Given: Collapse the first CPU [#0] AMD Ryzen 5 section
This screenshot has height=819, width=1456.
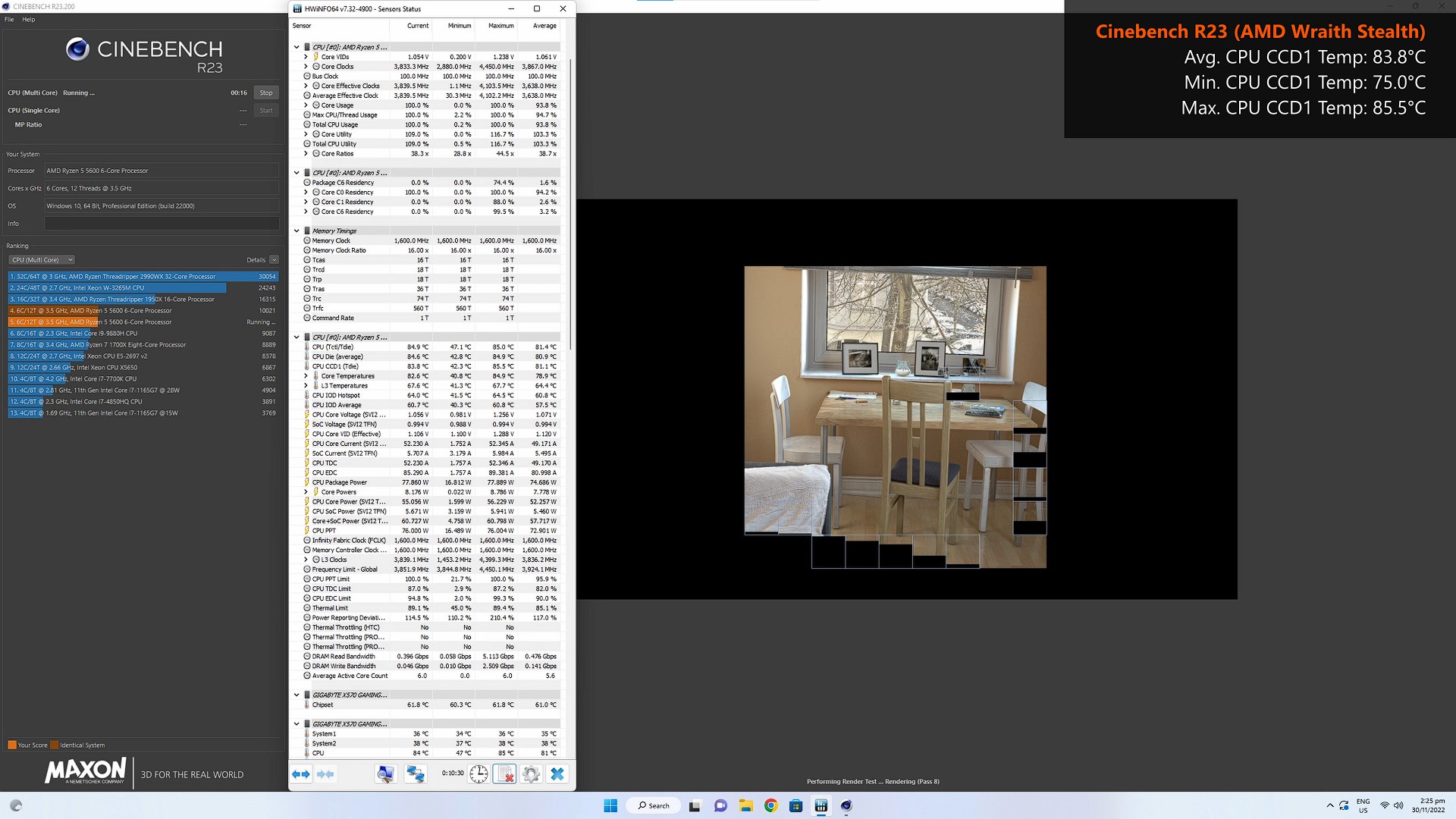Looking at the screenshot, I should pos(297,47).
